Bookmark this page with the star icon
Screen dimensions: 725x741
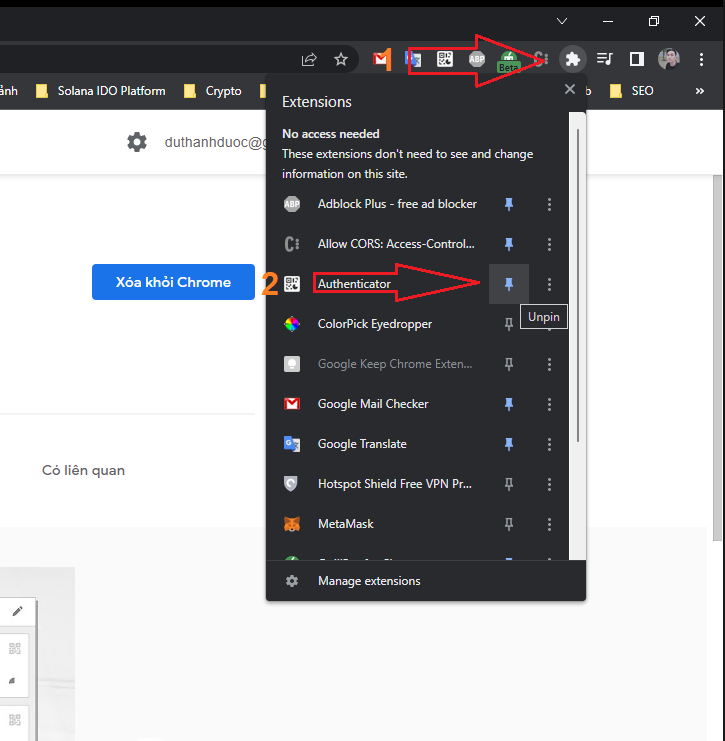[341, 60]
